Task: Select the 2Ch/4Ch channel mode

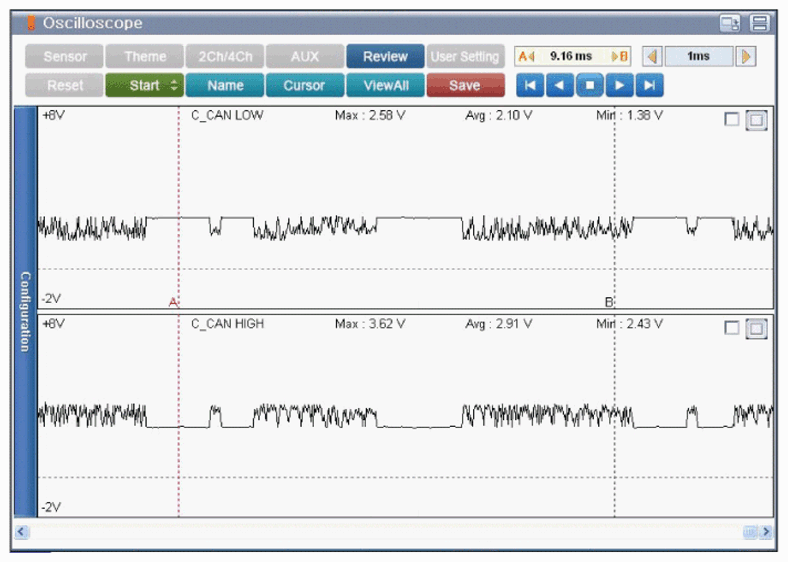Action: tap(225, 56)
